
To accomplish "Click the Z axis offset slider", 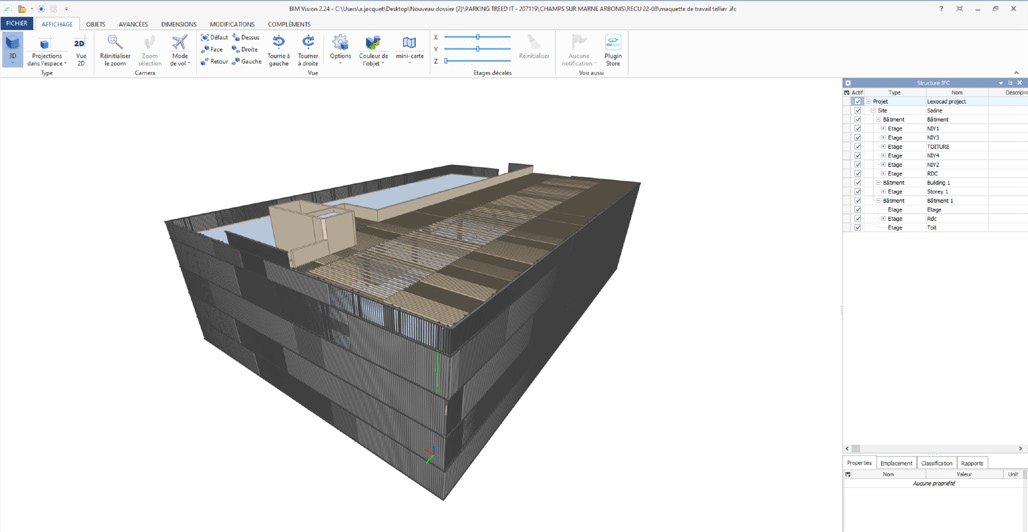I will coord(478,60).
